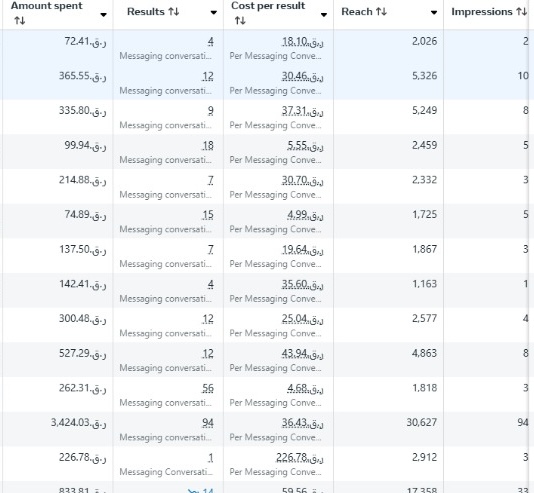534x493 pixels.
Task: Click the 4.99 cost per result value
Action: [305, 215]
